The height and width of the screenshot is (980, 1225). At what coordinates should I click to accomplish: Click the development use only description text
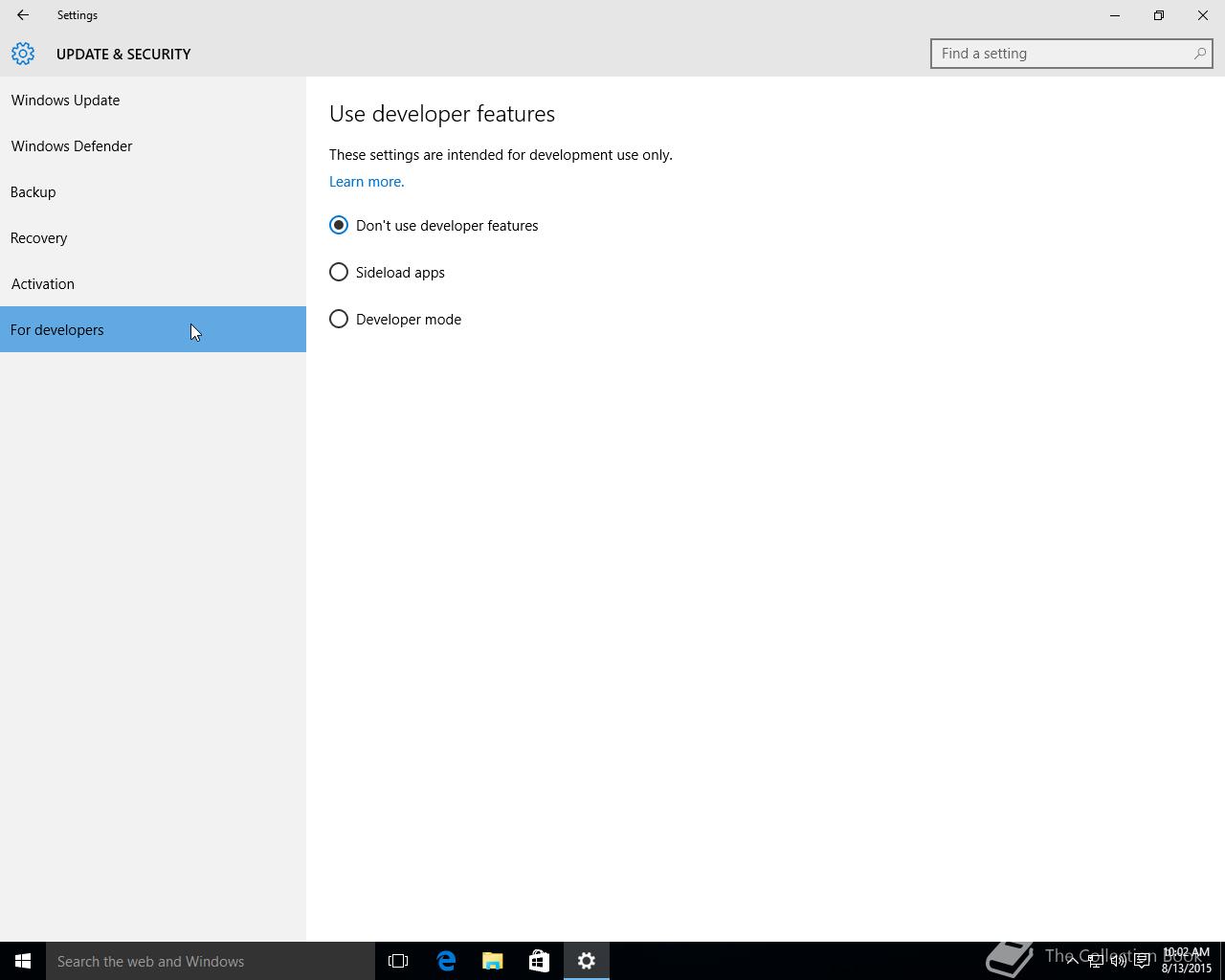coord(501,155)
